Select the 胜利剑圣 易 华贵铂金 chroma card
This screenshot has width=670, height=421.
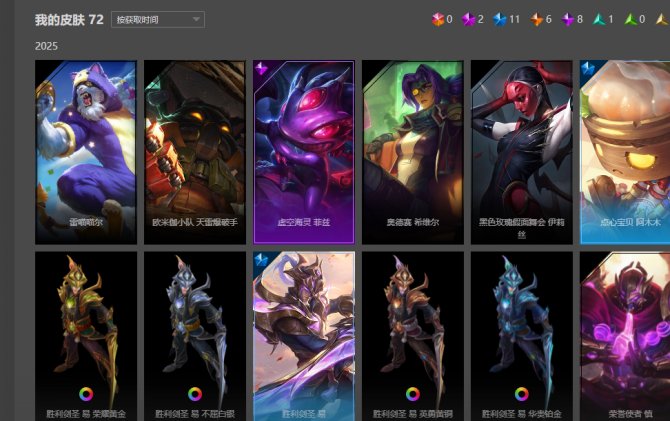coord(522,336)
